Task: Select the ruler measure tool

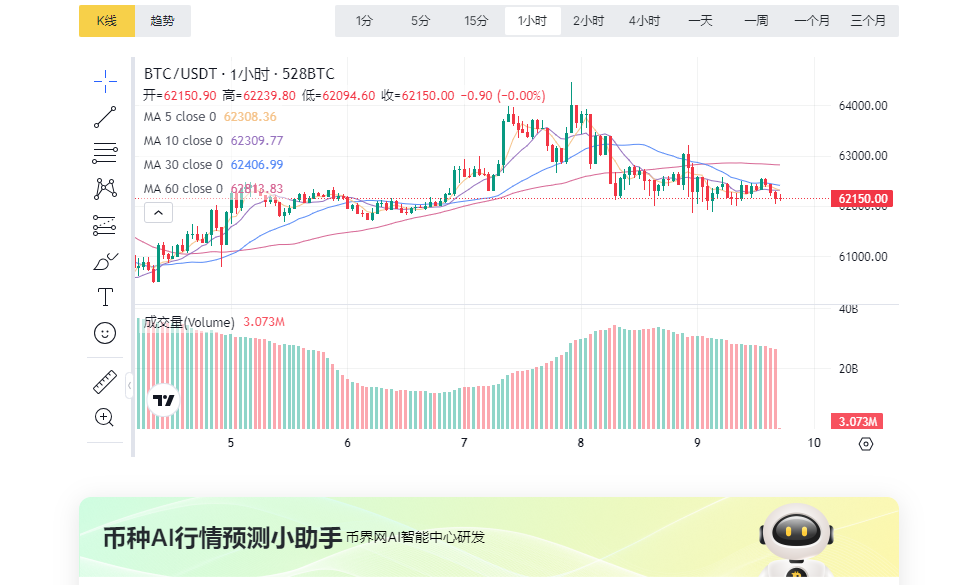Action: 105,382
